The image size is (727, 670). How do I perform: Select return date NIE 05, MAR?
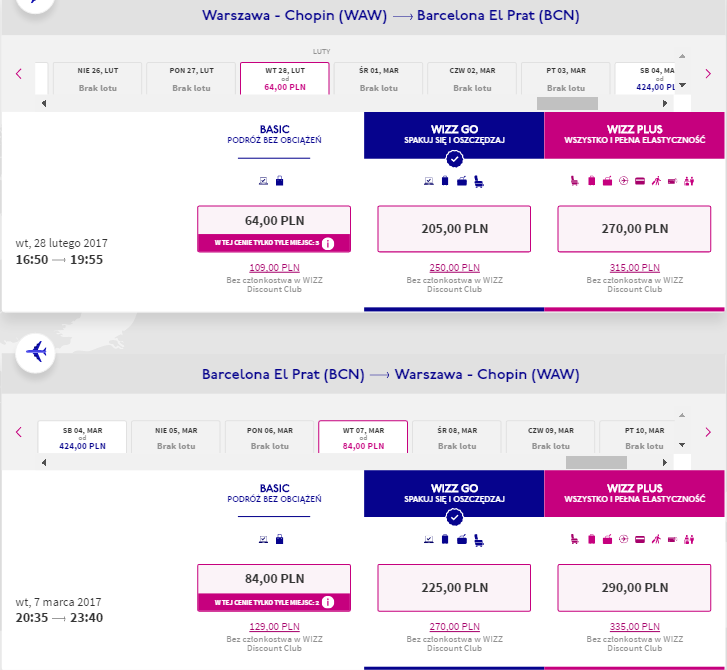coord(176,437)
